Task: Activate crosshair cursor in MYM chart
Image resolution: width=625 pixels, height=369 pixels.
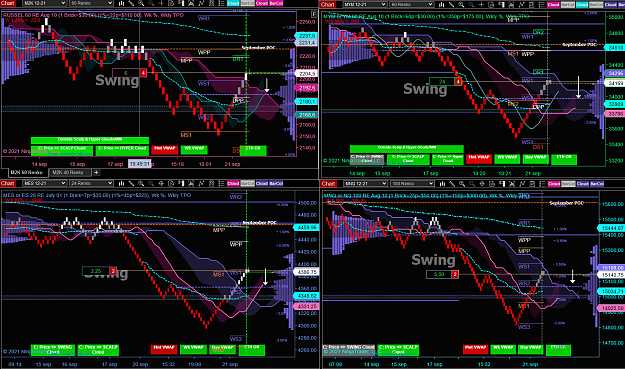Action: 481,4
